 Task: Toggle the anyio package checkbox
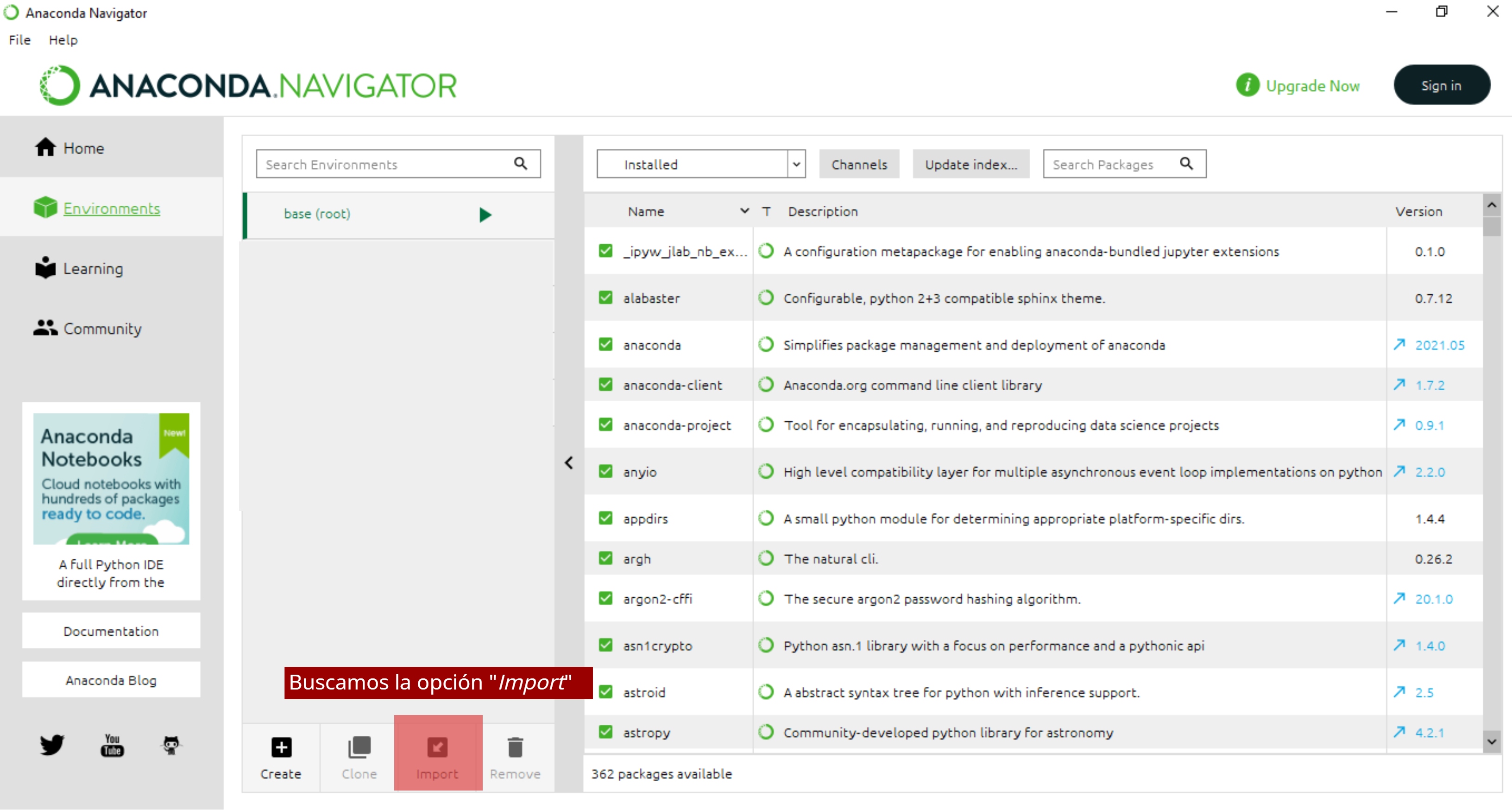coord(605,471)
